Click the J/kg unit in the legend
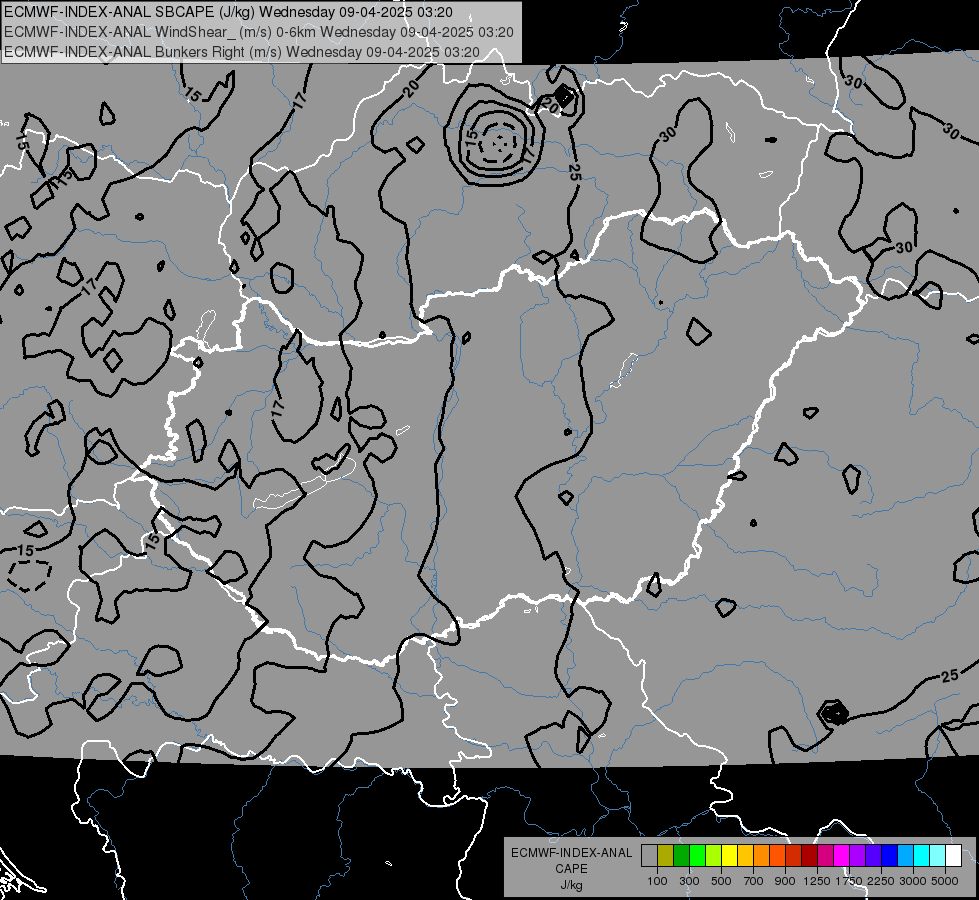Image resolution: width=979 pixels, height=900 pixels. [x=571, y=885]
